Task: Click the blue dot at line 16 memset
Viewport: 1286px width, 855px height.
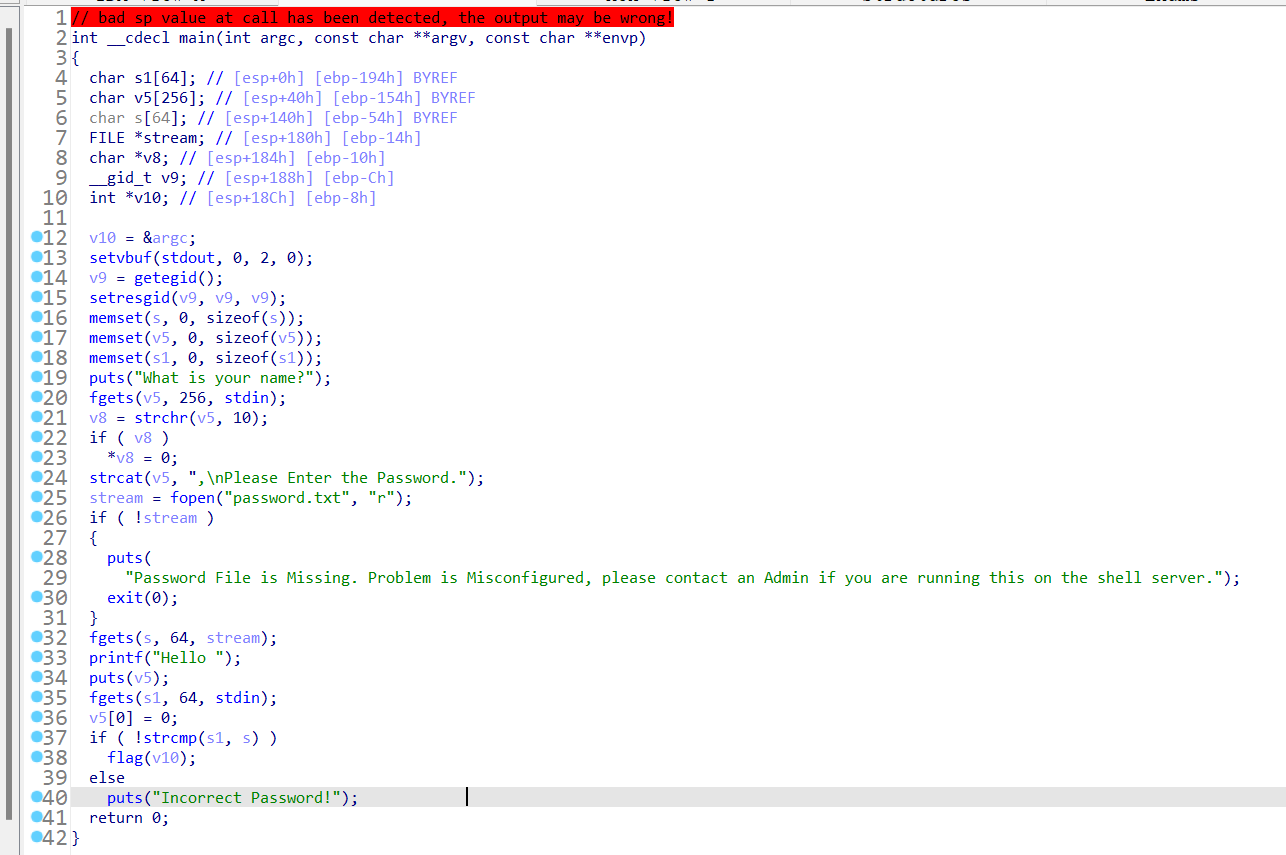Action: point(36,318)
